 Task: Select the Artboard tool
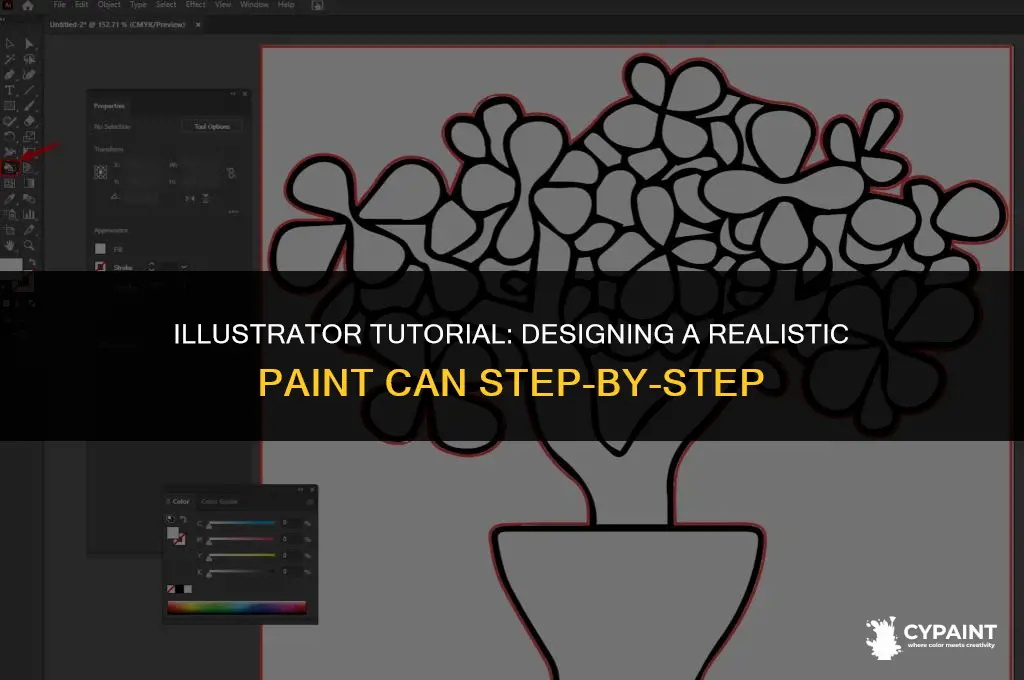point(10,230)
